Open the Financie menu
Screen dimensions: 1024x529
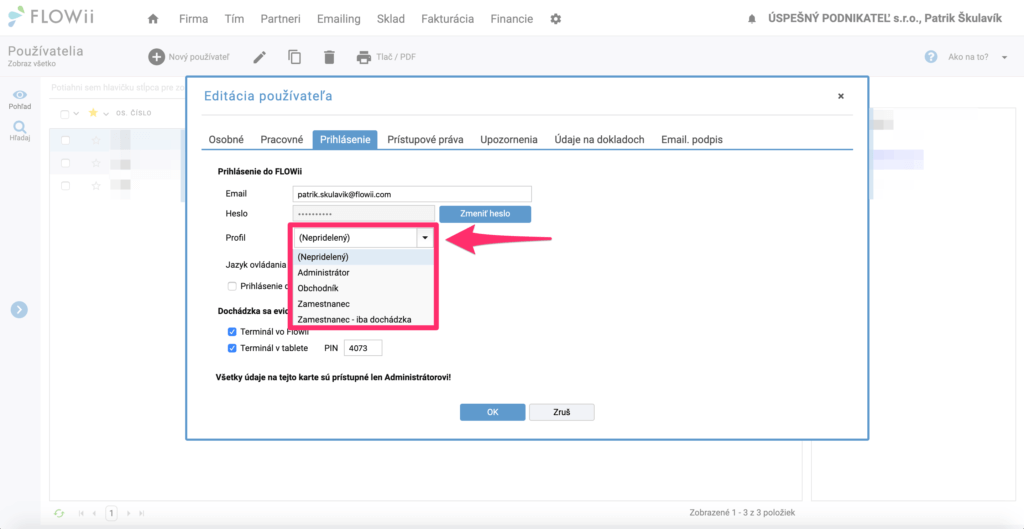[511, 19]
